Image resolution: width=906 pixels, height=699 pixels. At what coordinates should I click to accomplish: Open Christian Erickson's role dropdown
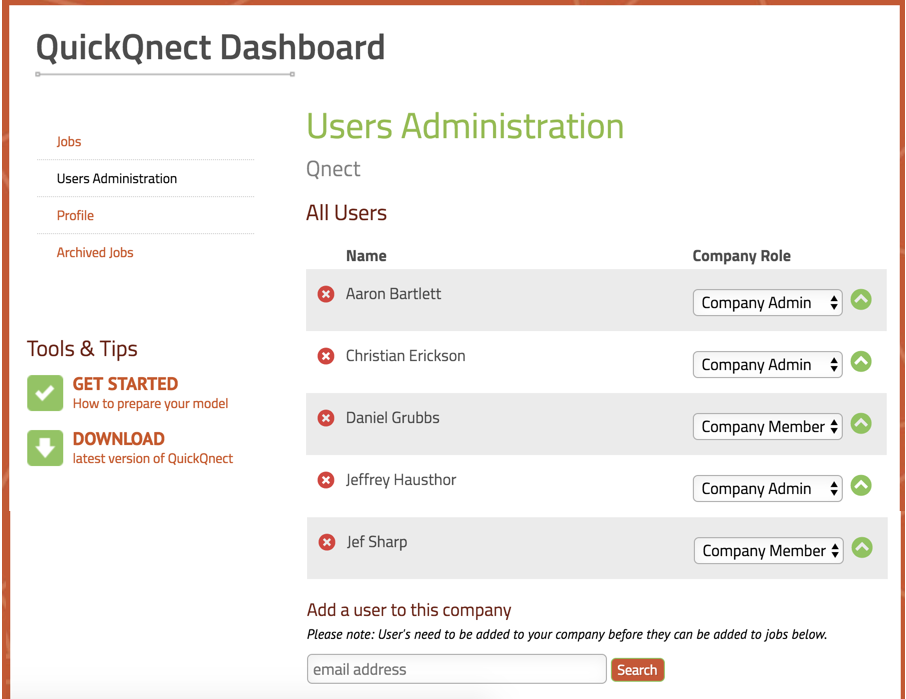coord(767,365)
